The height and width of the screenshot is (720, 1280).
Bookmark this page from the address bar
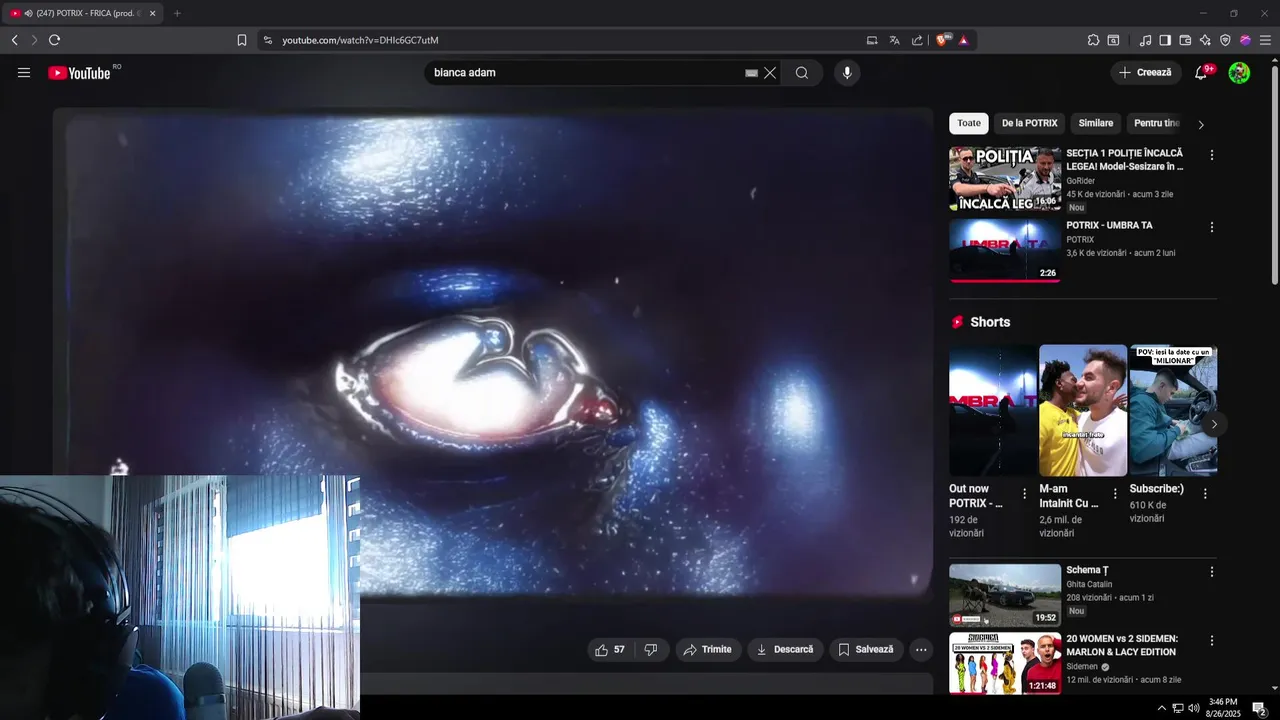pyautogui.click(x=242, y=40)
